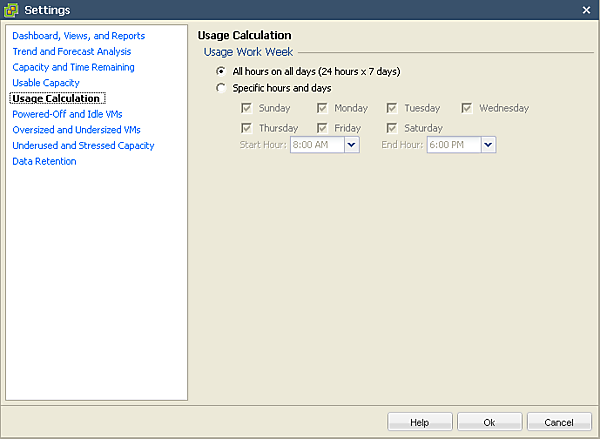The width and height of the screenshot is (600, 439).
Task: Toggle the Thursday checkbox
Action: pyautogui.click(x=246, y=128)
